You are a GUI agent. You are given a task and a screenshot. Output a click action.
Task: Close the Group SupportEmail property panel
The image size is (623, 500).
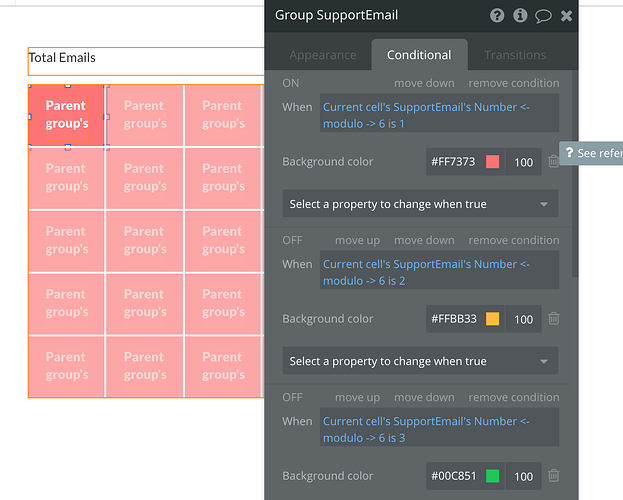566,15
